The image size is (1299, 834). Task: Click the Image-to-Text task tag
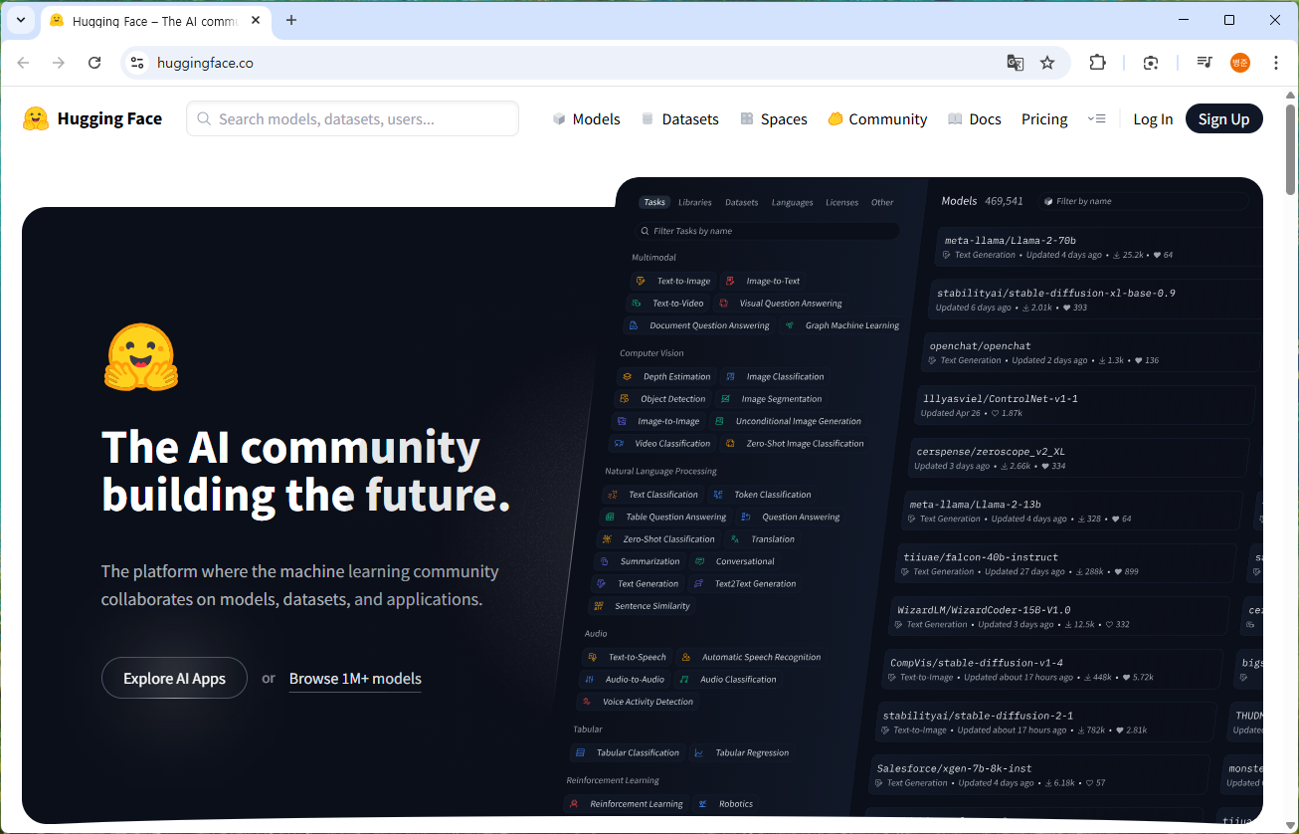click(763, 281)
